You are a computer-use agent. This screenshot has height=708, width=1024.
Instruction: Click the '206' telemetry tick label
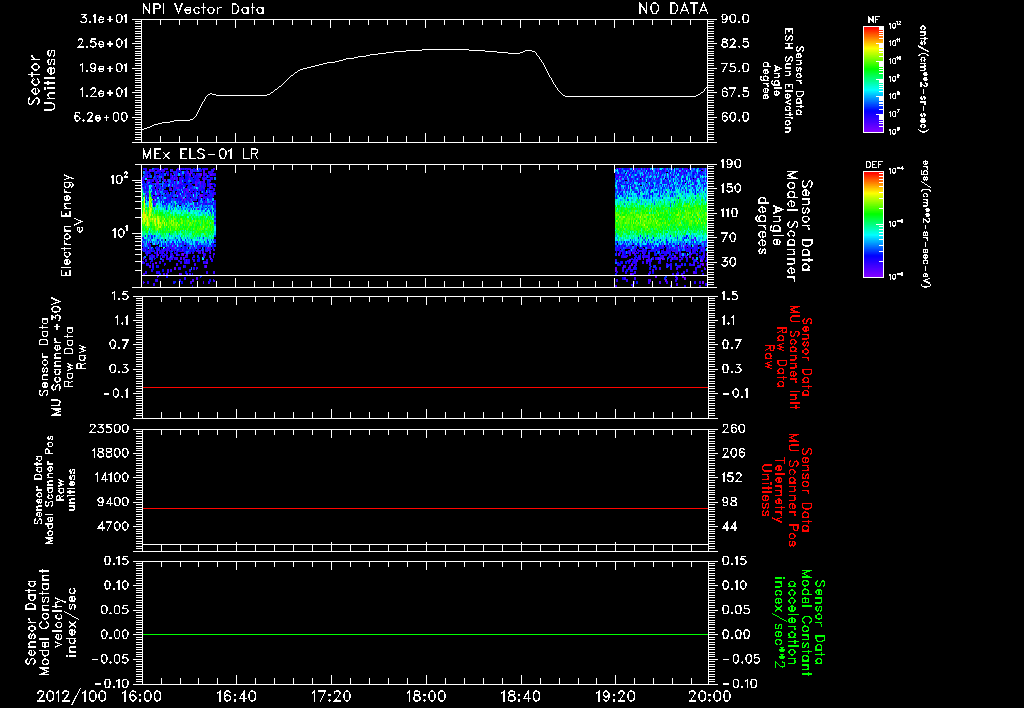tap(732, 453)
